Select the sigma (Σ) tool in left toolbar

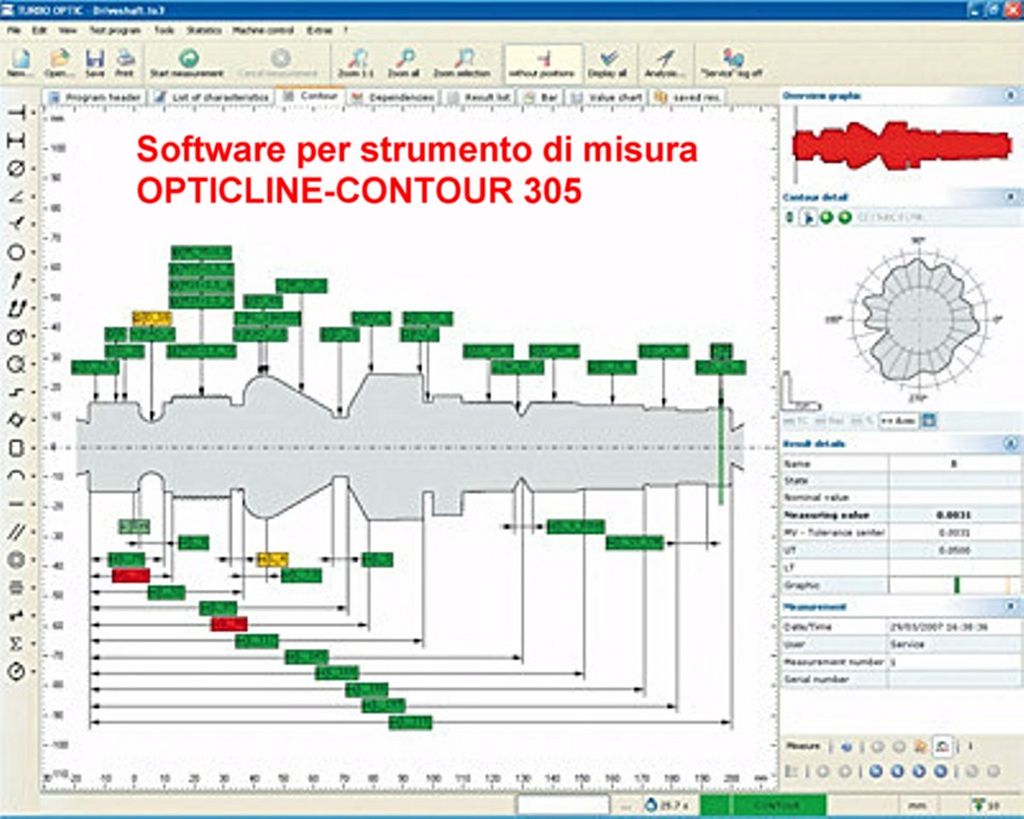16,643
